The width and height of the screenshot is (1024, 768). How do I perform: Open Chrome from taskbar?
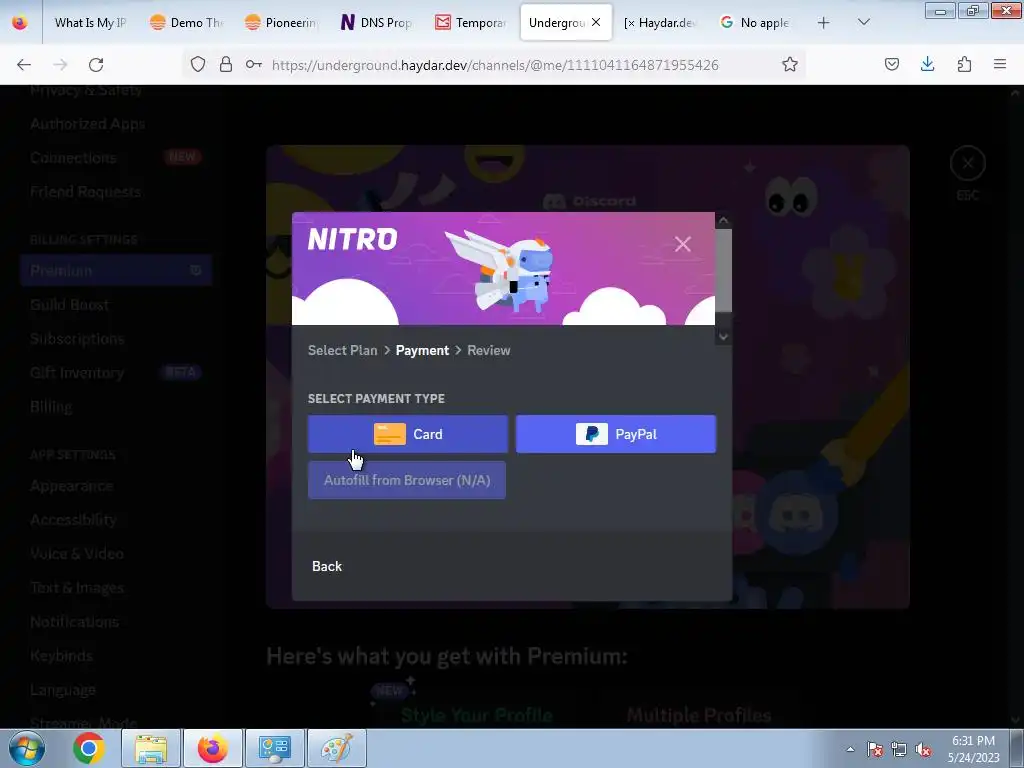89,748
